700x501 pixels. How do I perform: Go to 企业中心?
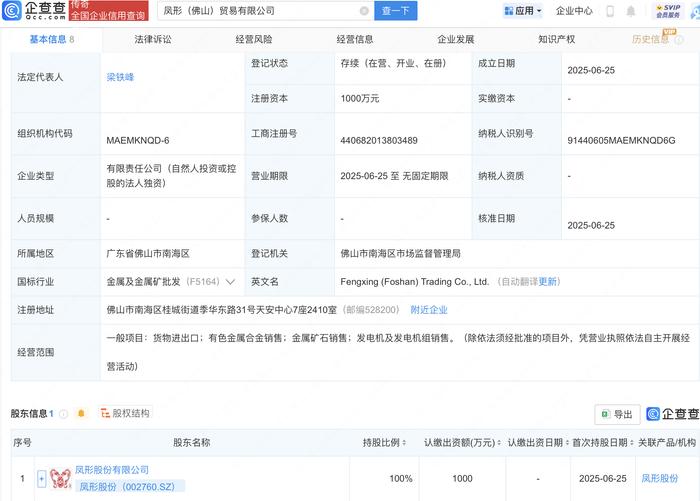pyautogui.click(x=574, y=11)
